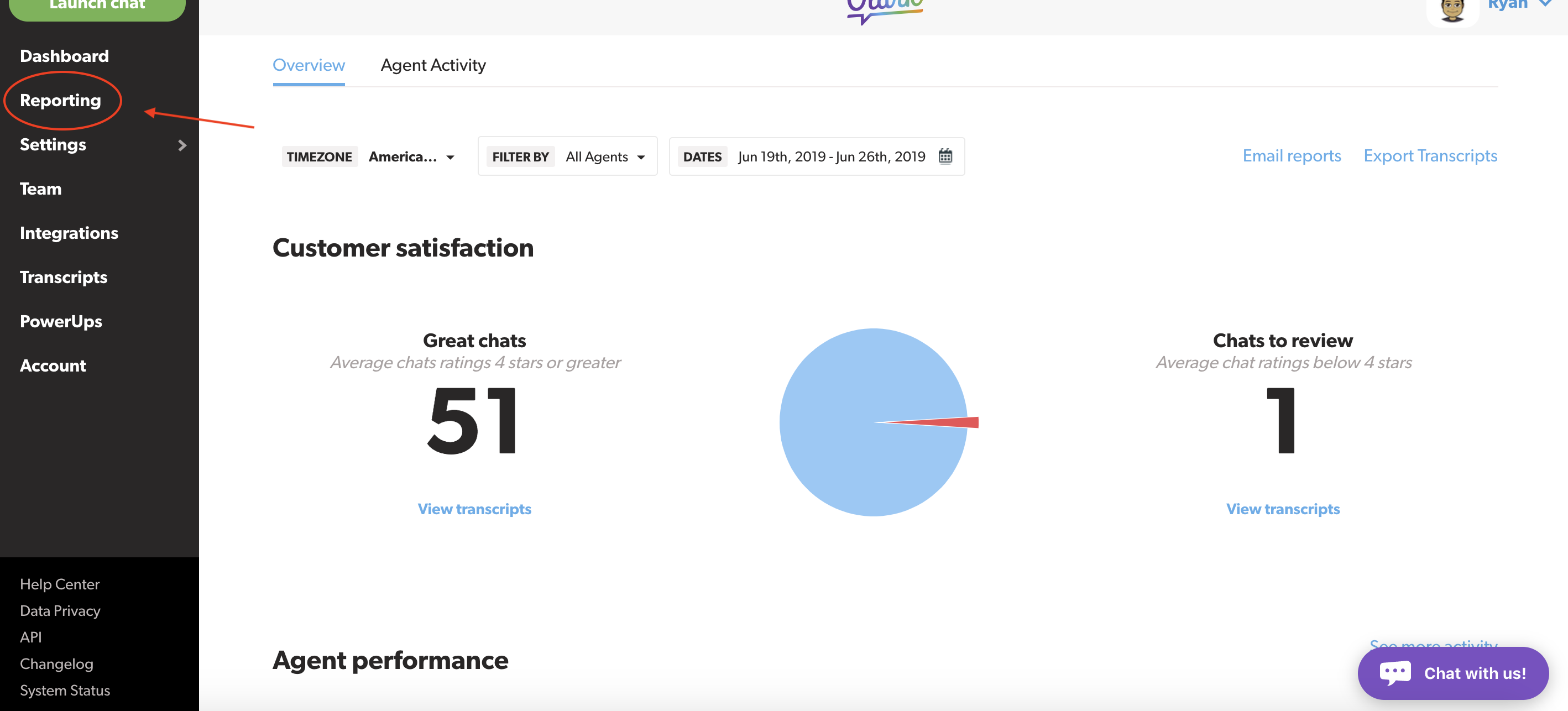Click Export Transcripts
The height and width of the screenshot is (711, 1568).
(1430, 156)
